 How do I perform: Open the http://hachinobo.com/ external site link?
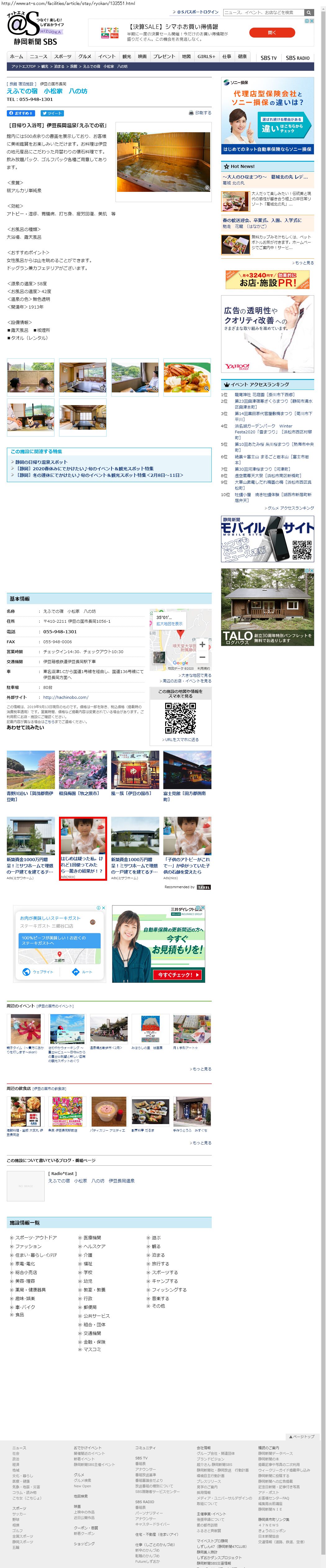point(66,697)
